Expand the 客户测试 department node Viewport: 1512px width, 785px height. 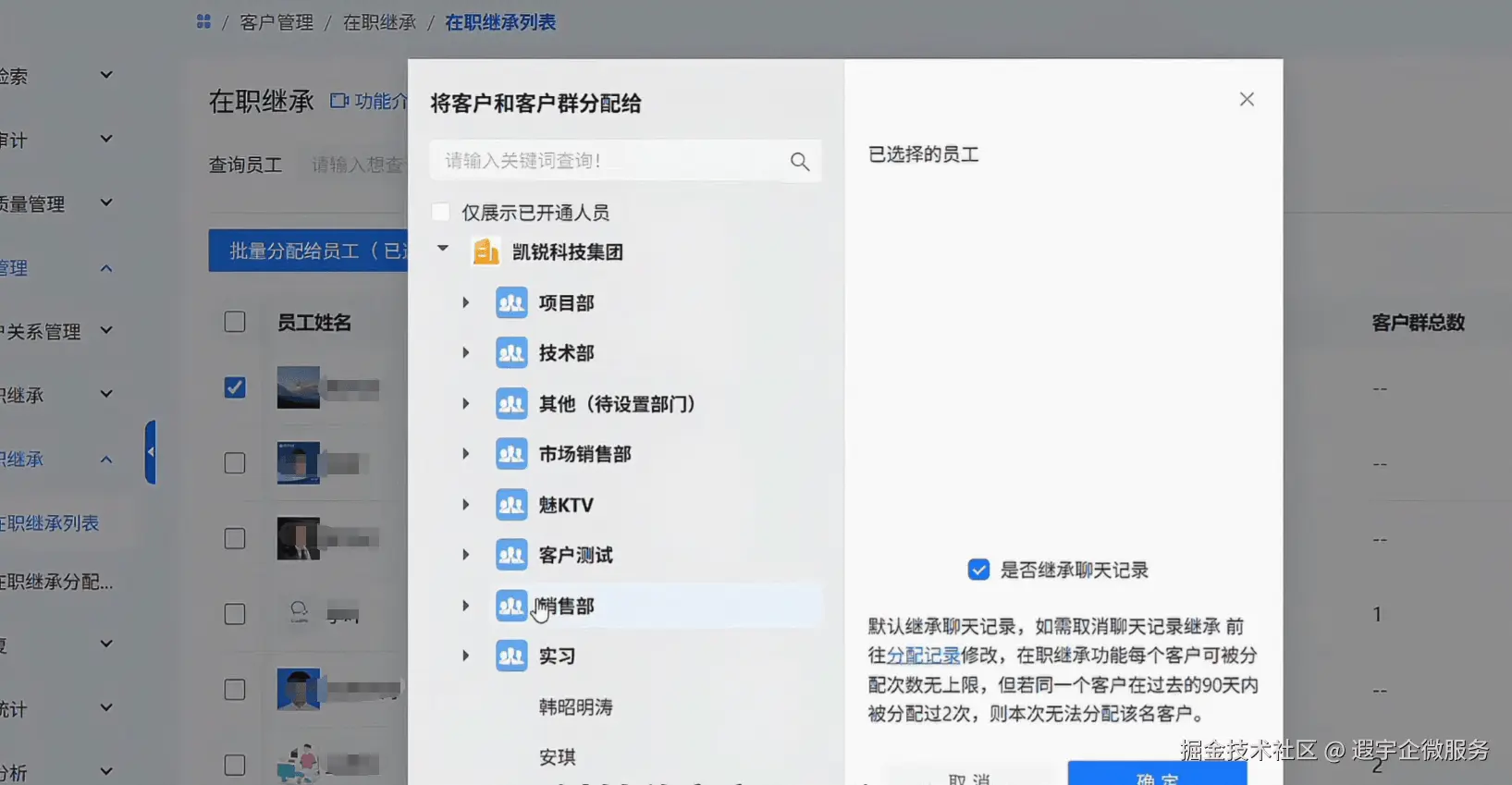(x=466, y=555)
